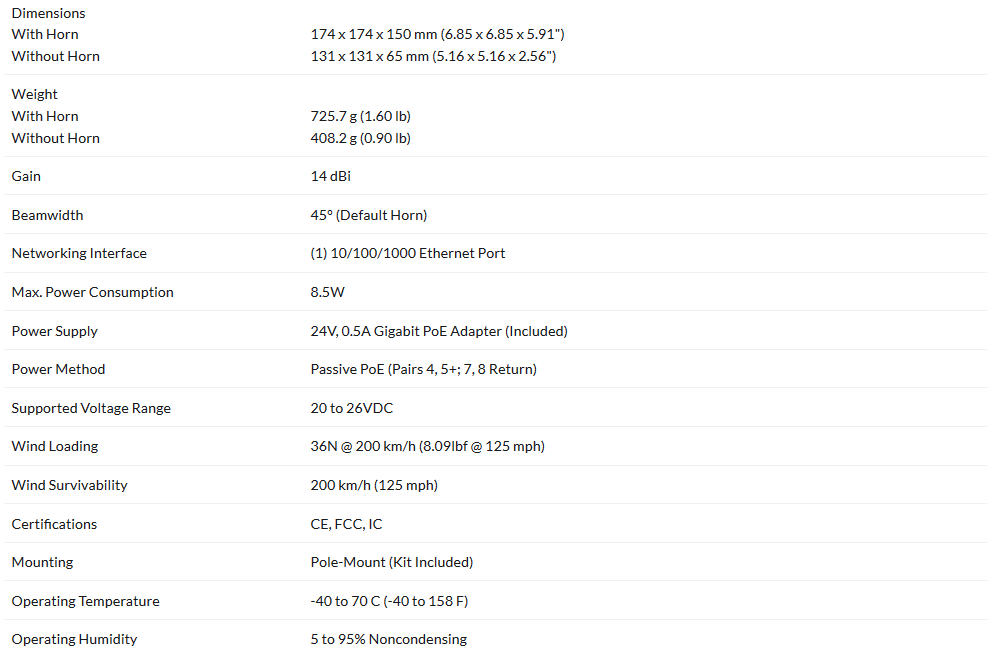Viewport: 987px width, 657px height.
Task: Select the Passive PoE power method value
Action: pyautogui.click(x=424, y=369)
